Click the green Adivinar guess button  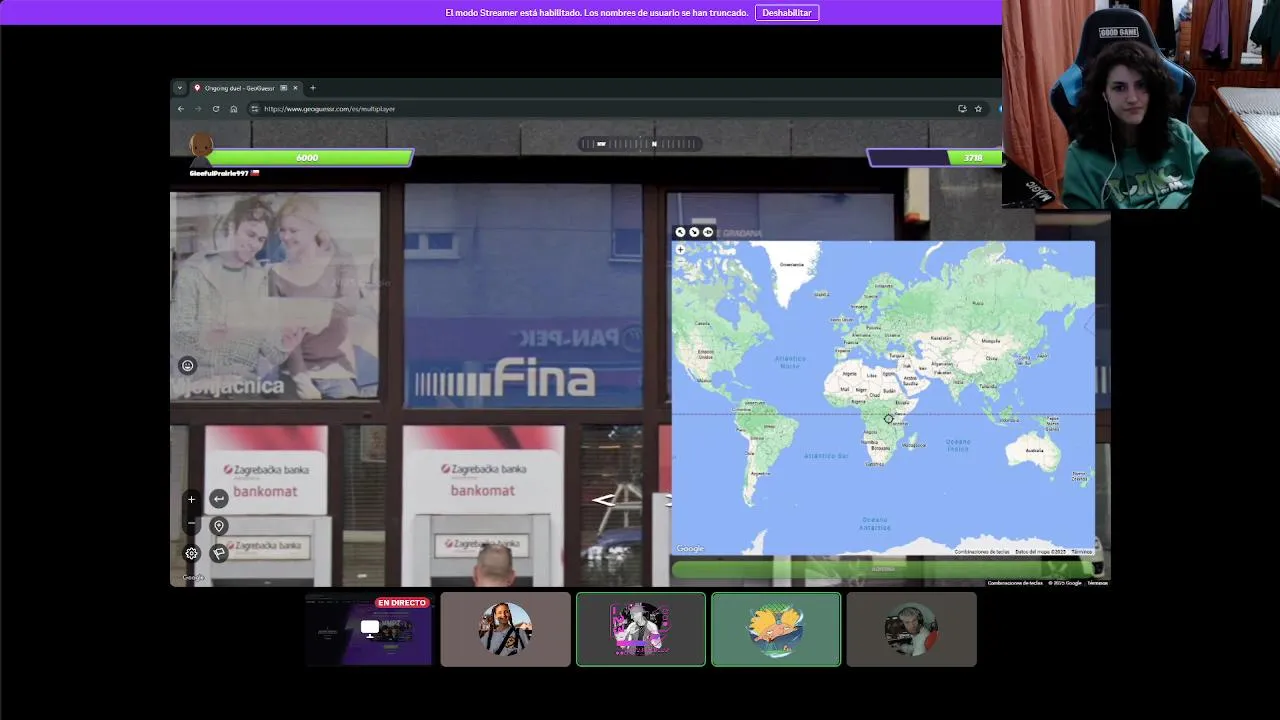click(883, 569)
